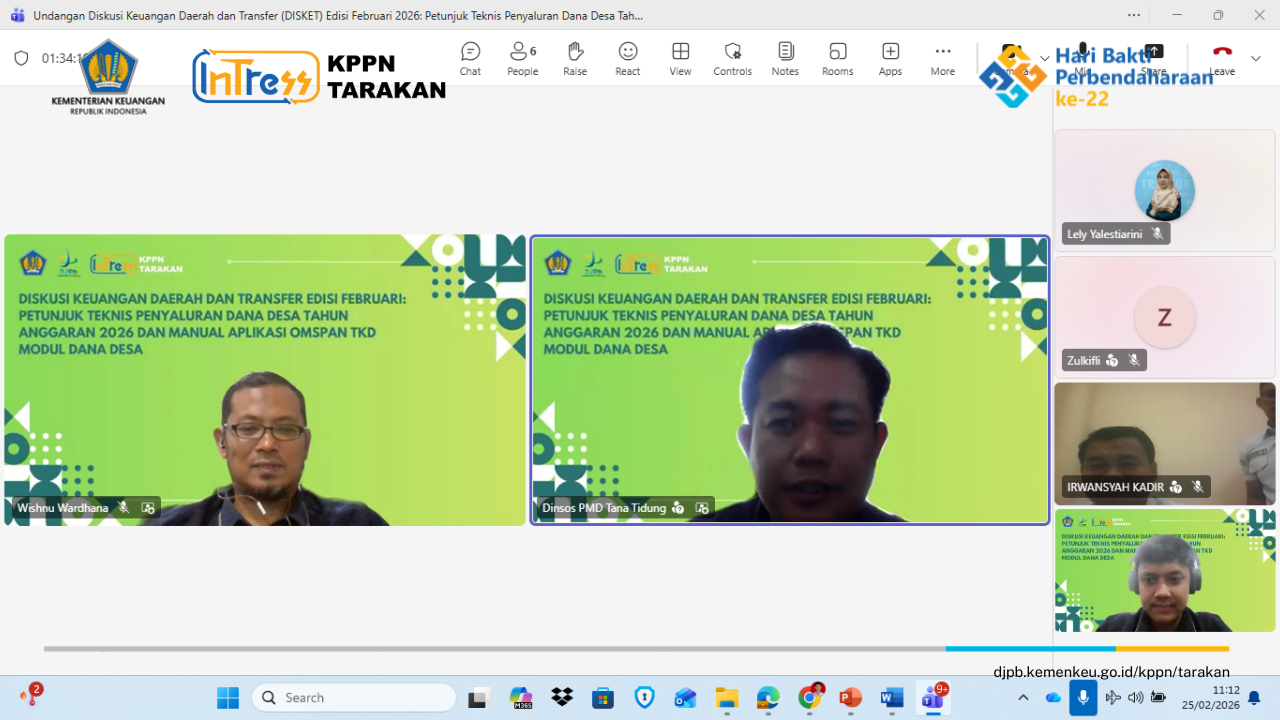Image resolution: width=1280 pixels, height=720 pixels.
Task: Click the Windows taskbar Search box
Action: click(354, 697)
